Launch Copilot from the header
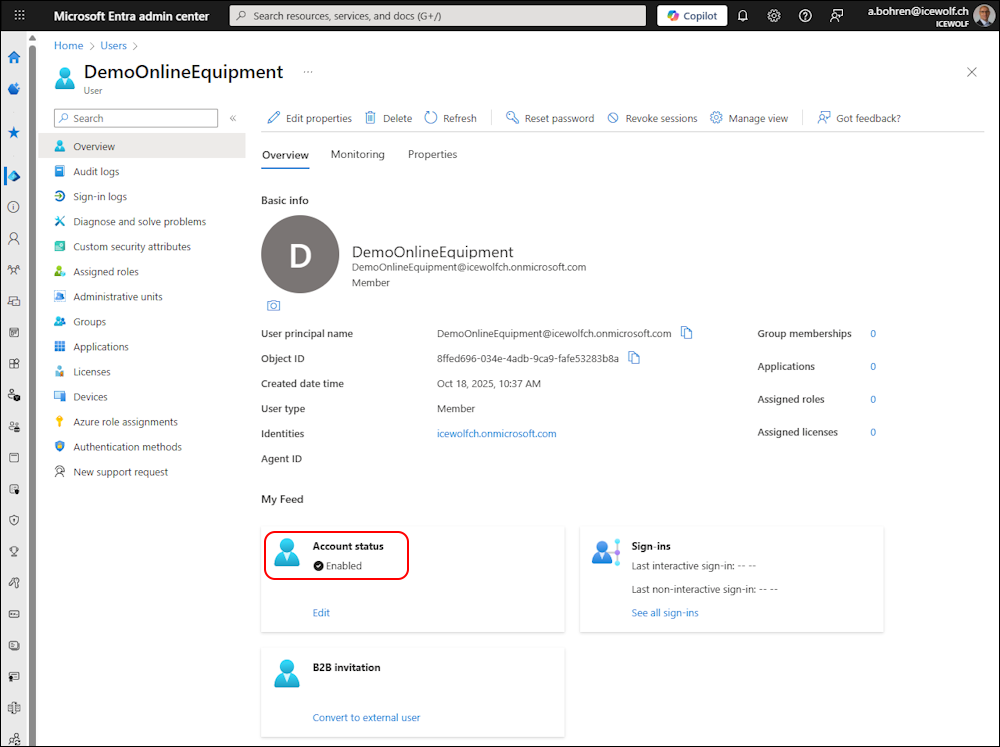Image resolution: width=1000 pixels, height=747 pixels. pyautogui.click(x=692, y=16)
